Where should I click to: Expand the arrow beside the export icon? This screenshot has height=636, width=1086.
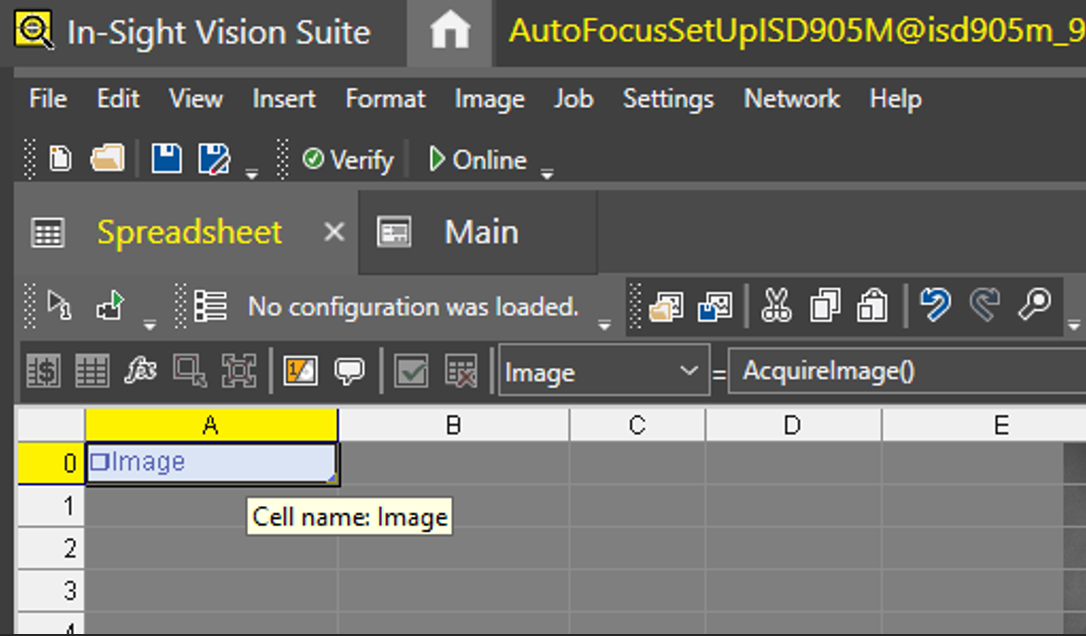click(x=150, y=324)
